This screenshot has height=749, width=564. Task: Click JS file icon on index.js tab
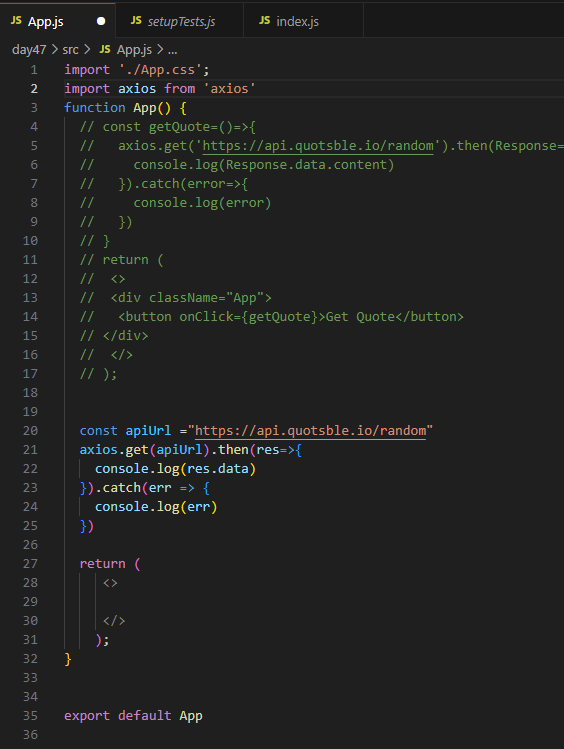265,21
